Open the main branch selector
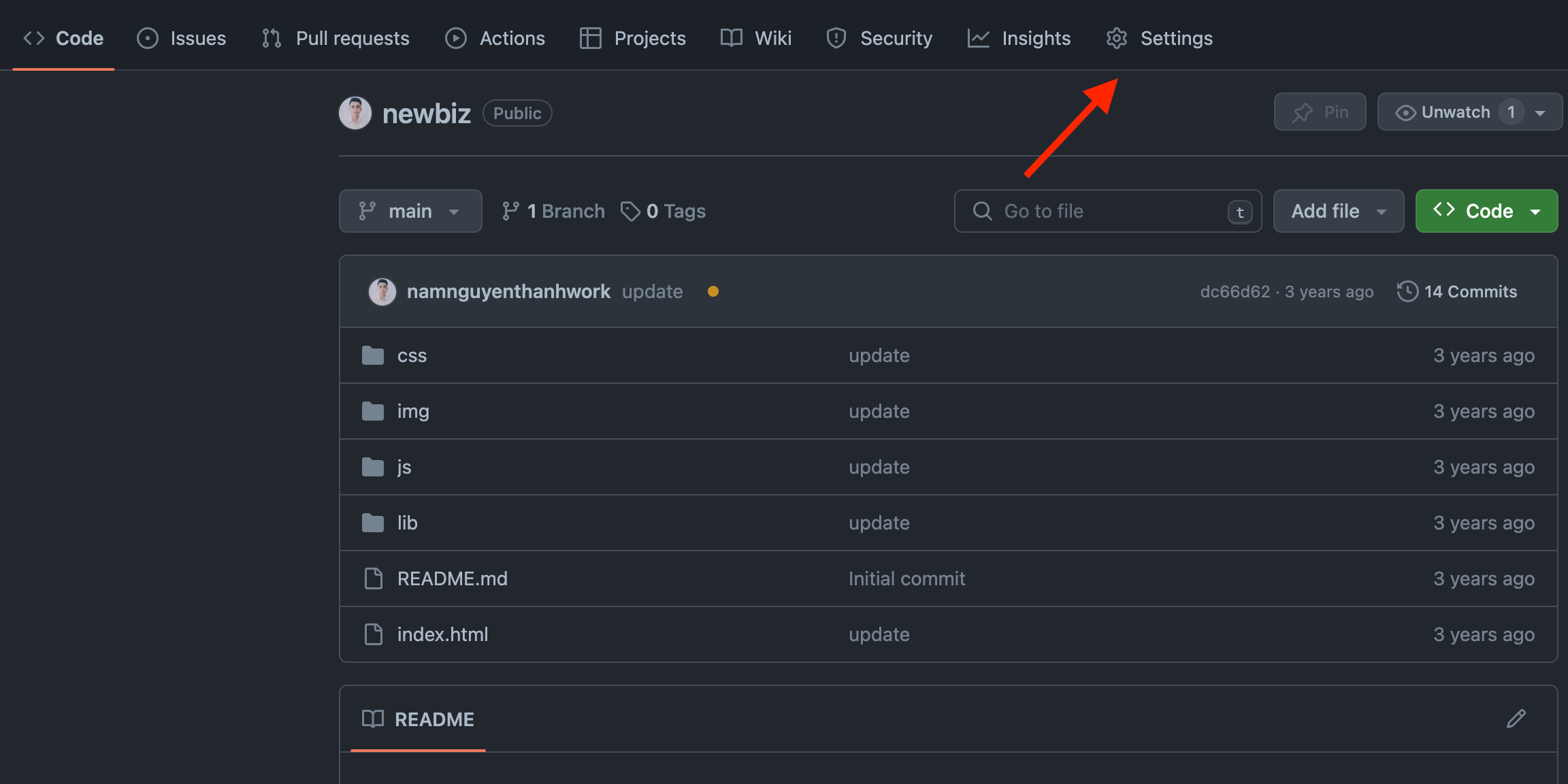Image resolution: width=1568 pixels, height=784 pixels. pos(410,211)
